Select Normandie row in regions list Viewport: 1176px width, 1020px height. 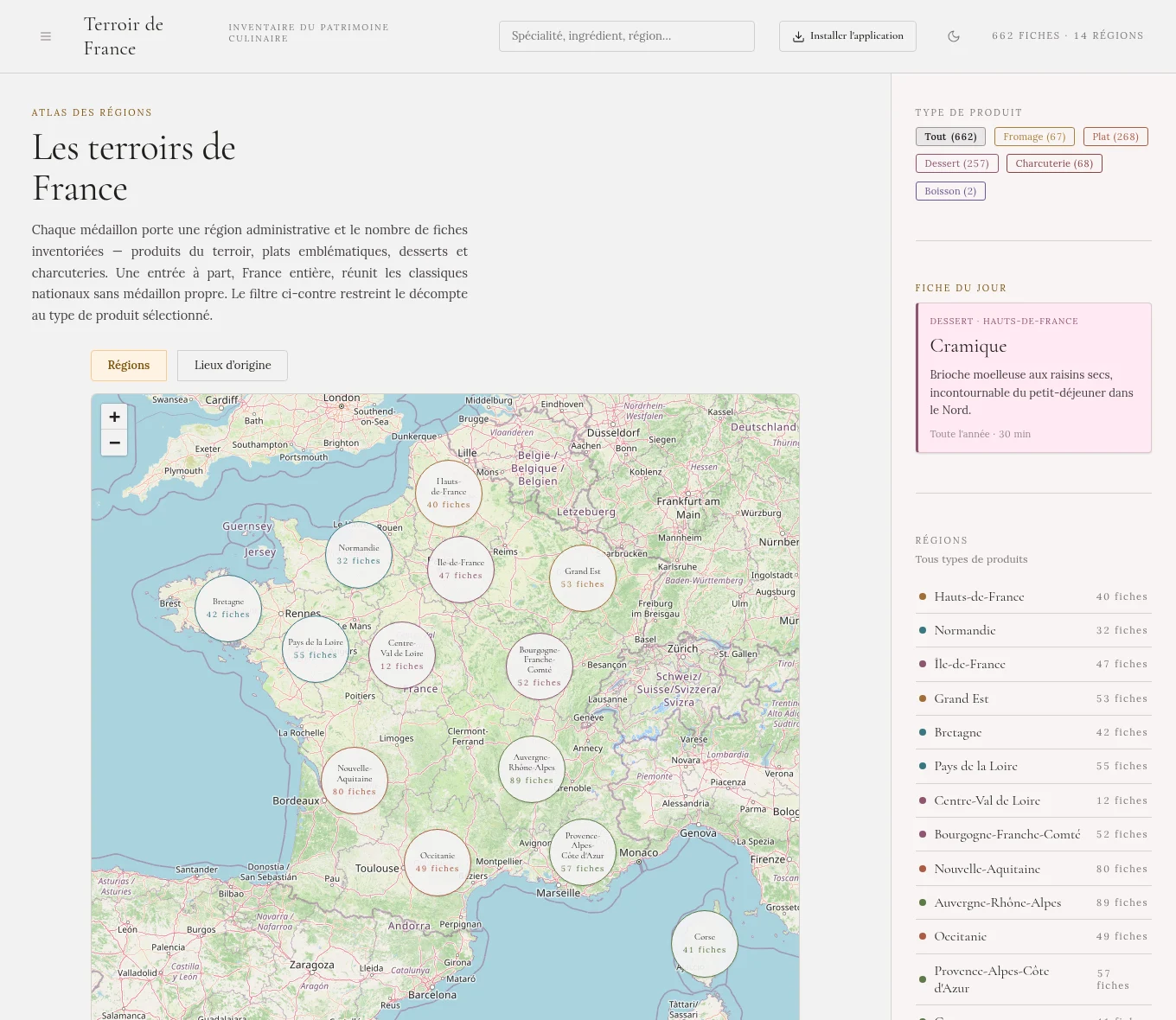(1033, 630)
